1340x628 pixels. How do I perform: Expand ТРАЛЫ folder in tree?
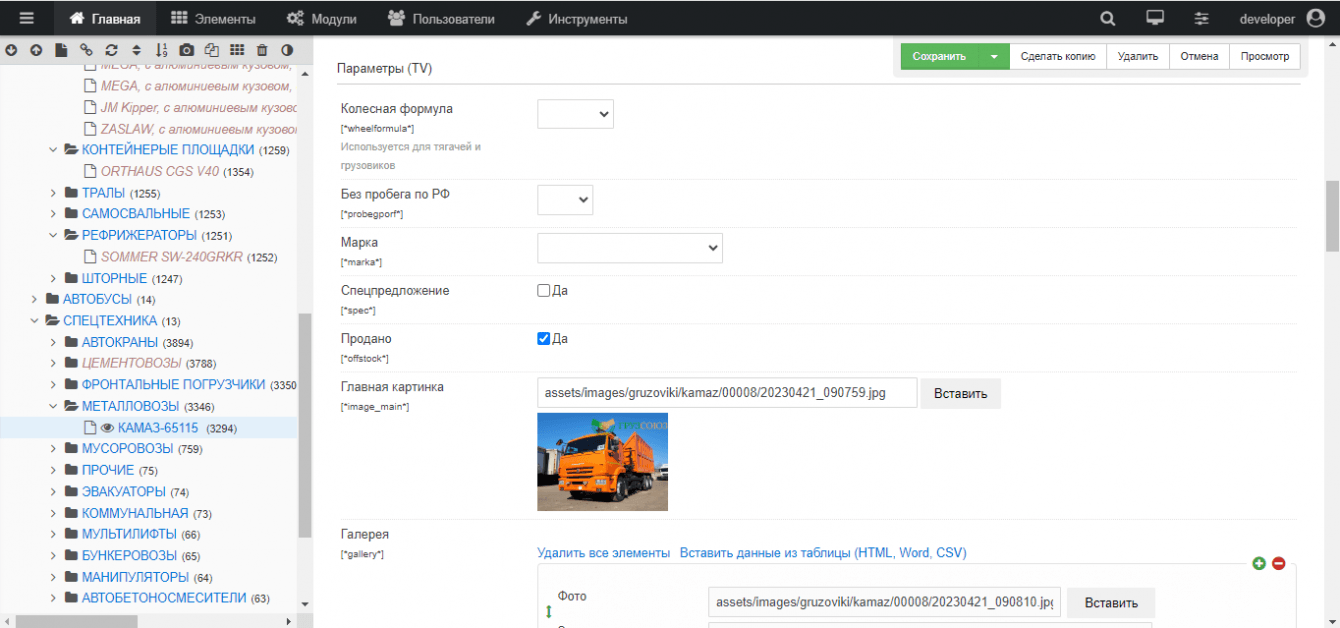[x=54, y=192]
